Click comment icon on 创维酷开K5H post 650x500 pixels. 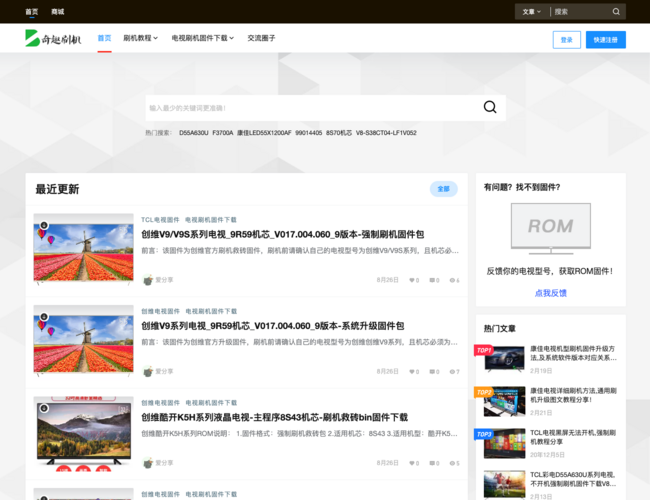click(x=432, y=463)
